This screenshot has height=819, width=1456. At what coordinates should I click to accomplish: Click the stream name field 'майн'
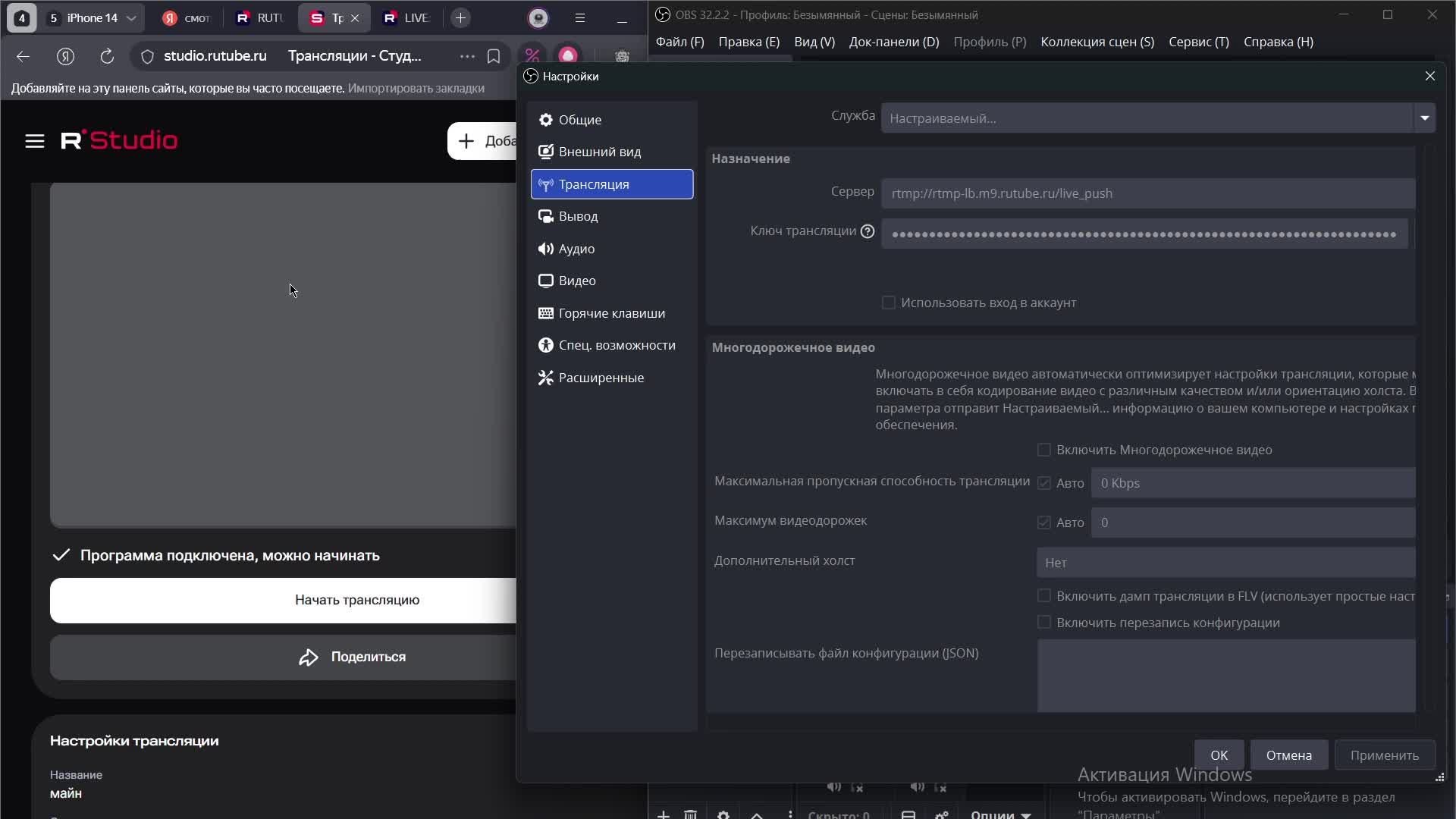pos(66,793)
